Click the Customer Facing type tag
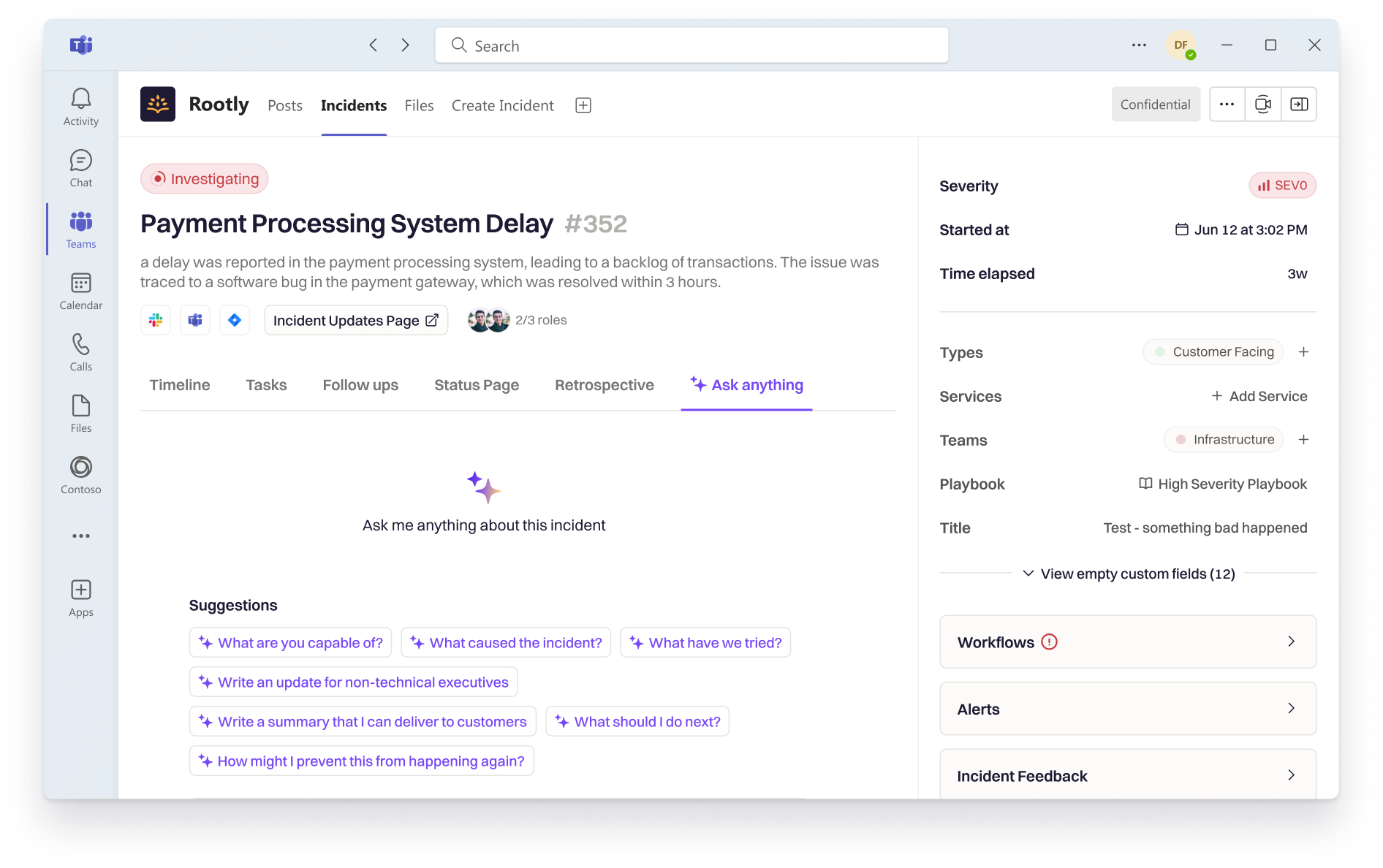Viewport: 1383px width, 868px height. tap(1213, 352)
